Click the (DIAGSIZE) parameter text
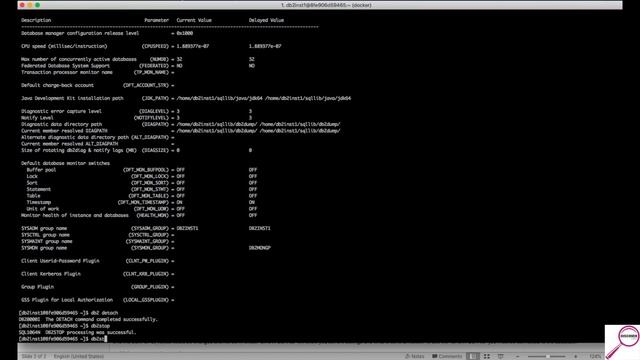Screen dimensions: 640x360 click(155, 150)
